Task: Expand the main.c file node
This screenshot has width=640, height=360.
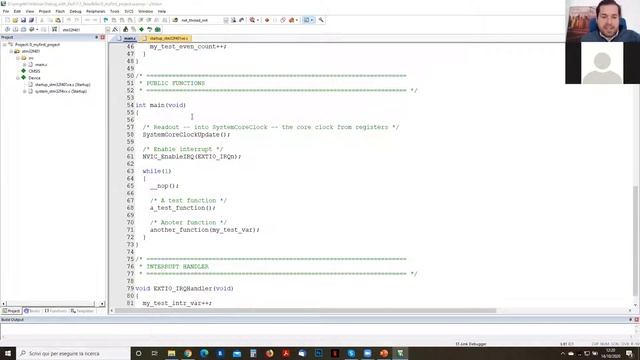Action: point(24,64)
